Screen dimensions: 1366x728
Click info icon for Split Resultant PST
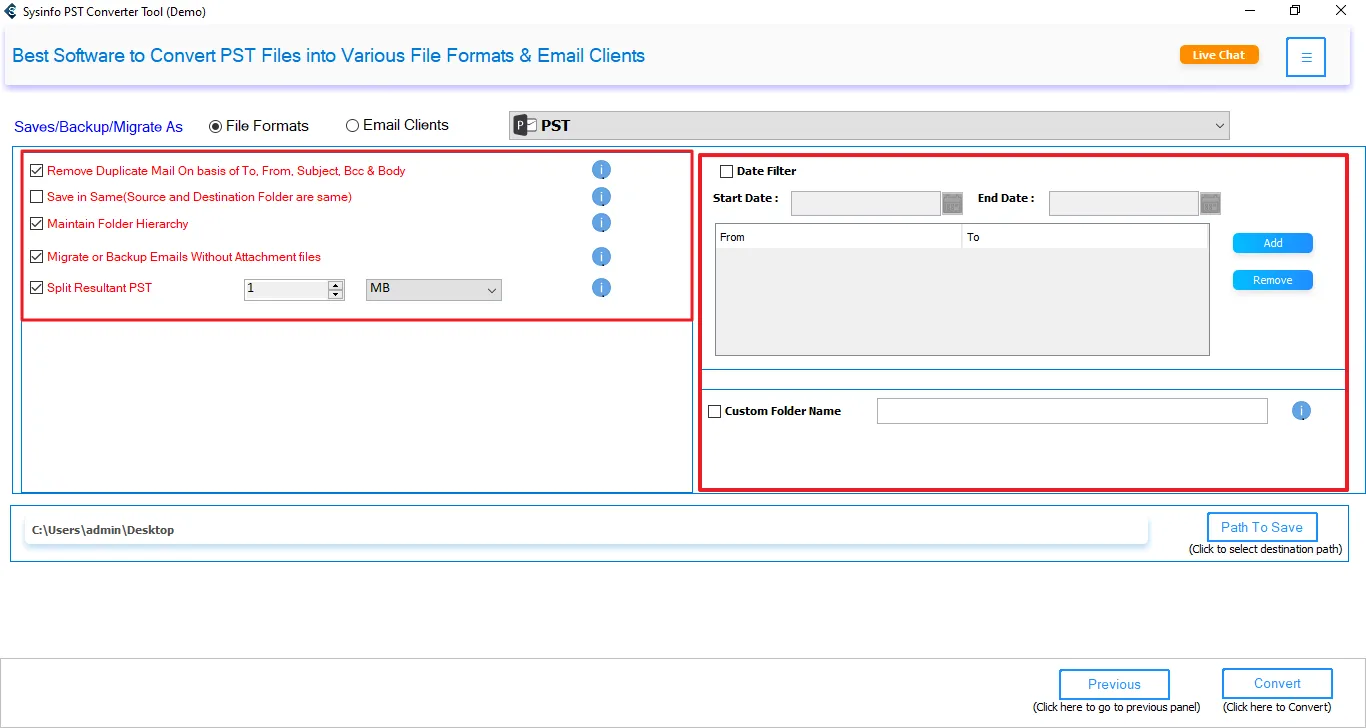click(x=601, y=288)
